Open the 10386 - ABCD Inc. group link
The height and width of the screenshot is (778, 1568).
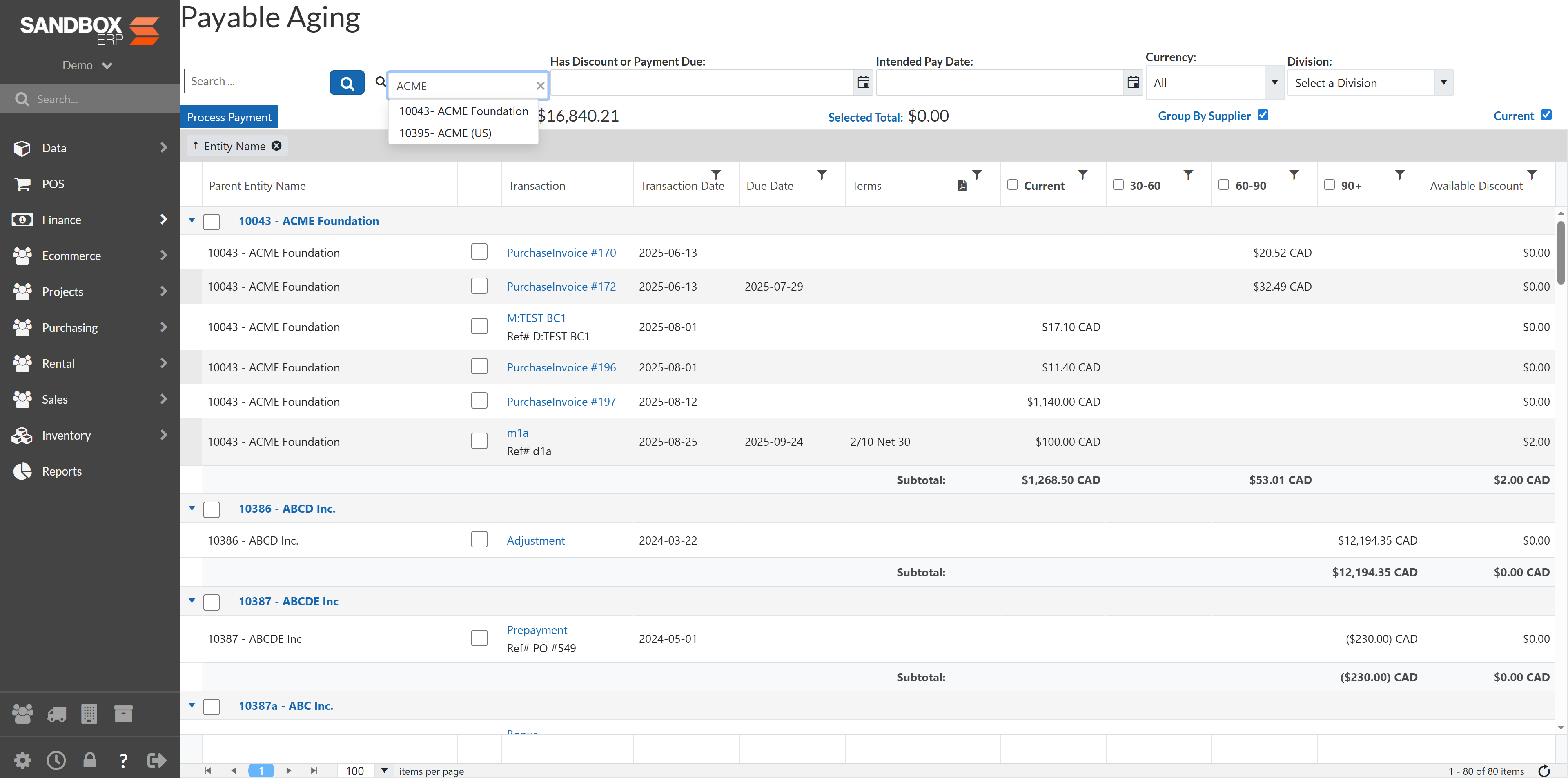pyautogui.click(x=287, y=509)
